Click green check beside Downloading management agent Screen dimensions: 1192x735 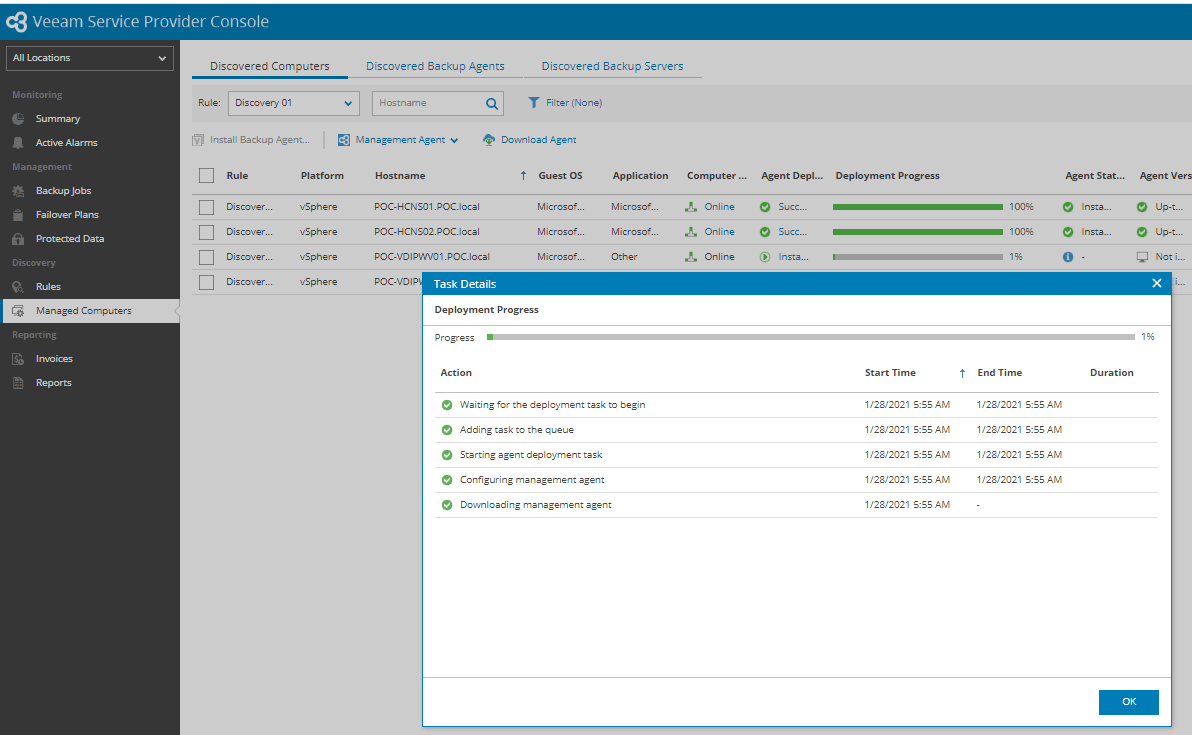pyautogui.click(x=447, y=505)
